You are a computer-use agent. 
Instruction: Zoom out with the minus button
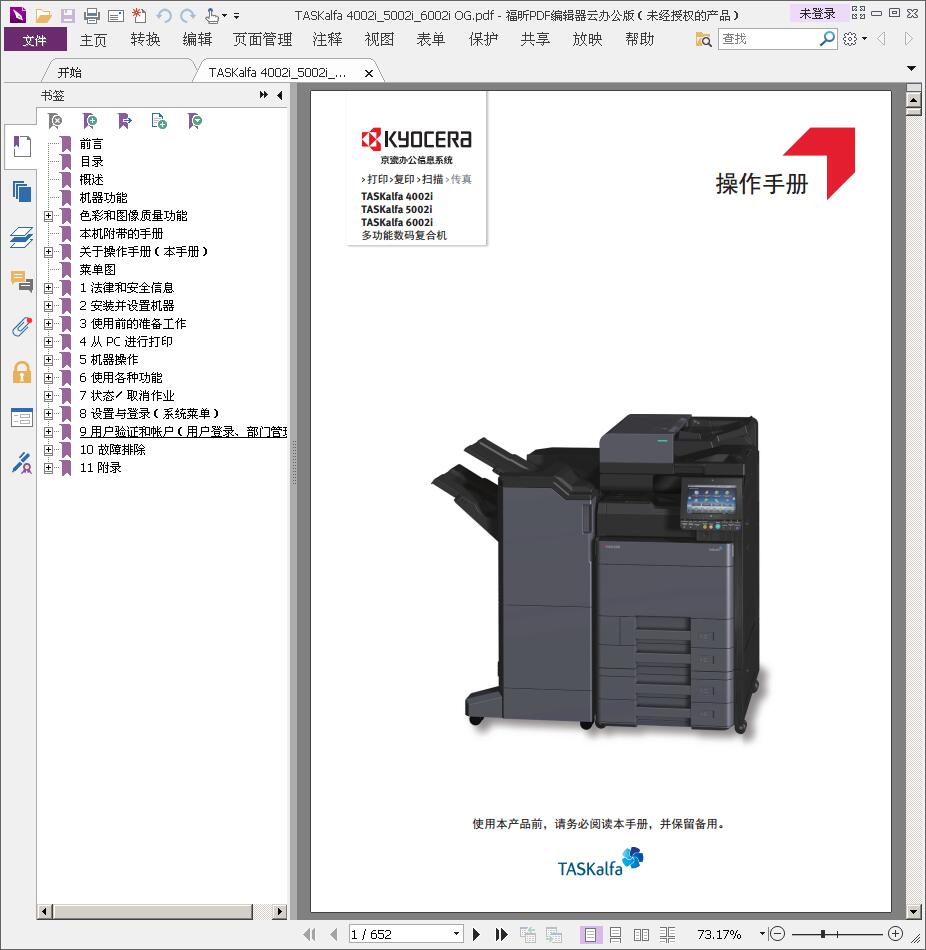[777, 934]
